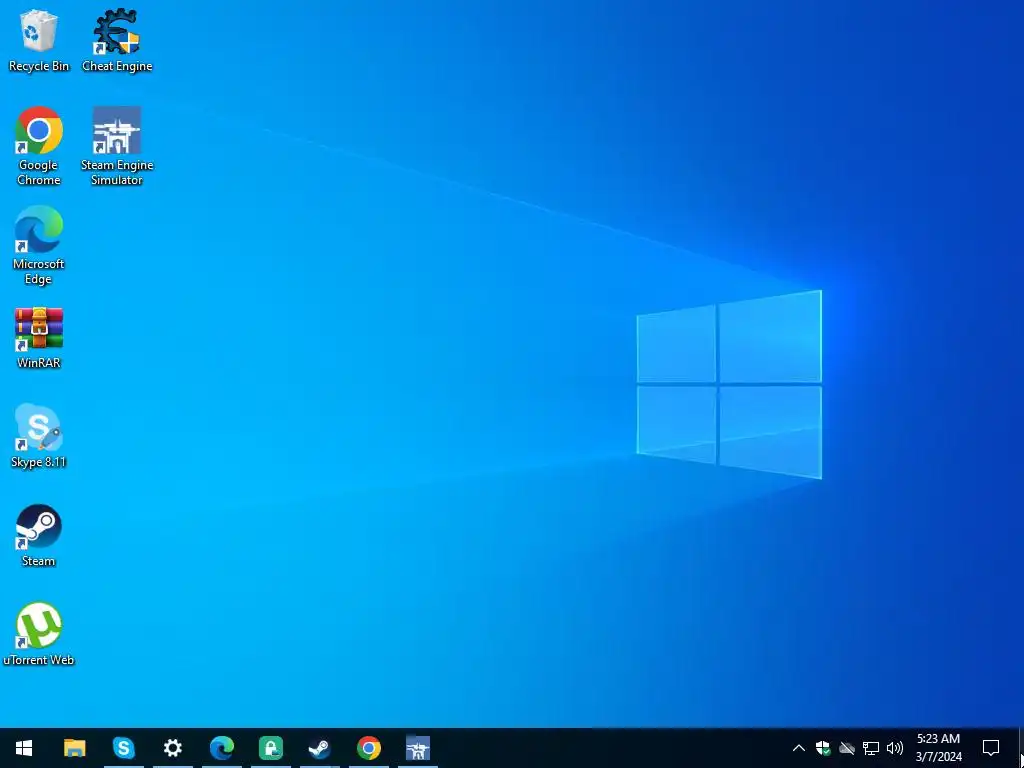Open the green padlock app in taskbar
Image resolution: width=1024 pixels, height=768 pixels.
[270, 748]
